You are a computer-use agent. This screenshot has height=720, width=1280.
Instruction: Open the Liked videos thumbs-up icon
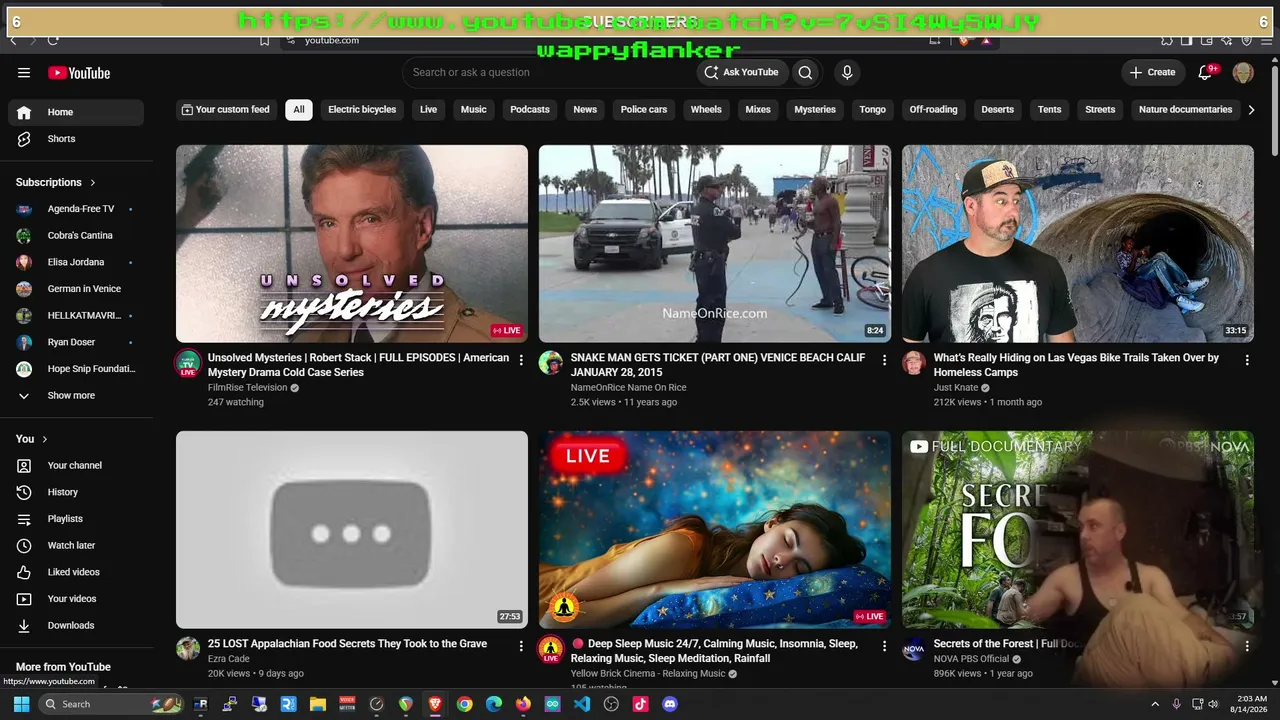click(x=24, y=572)
